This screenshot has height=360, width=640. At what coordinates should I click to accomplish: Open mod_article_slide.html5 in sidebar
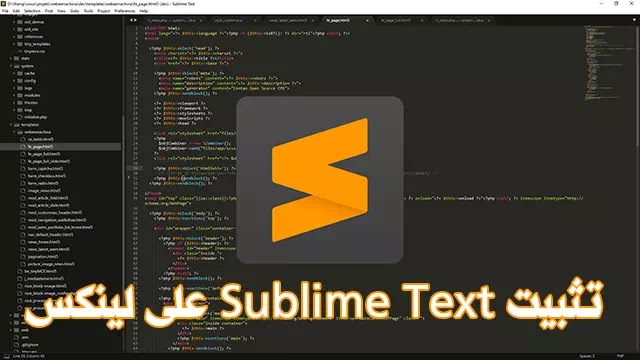coord(48,205)
